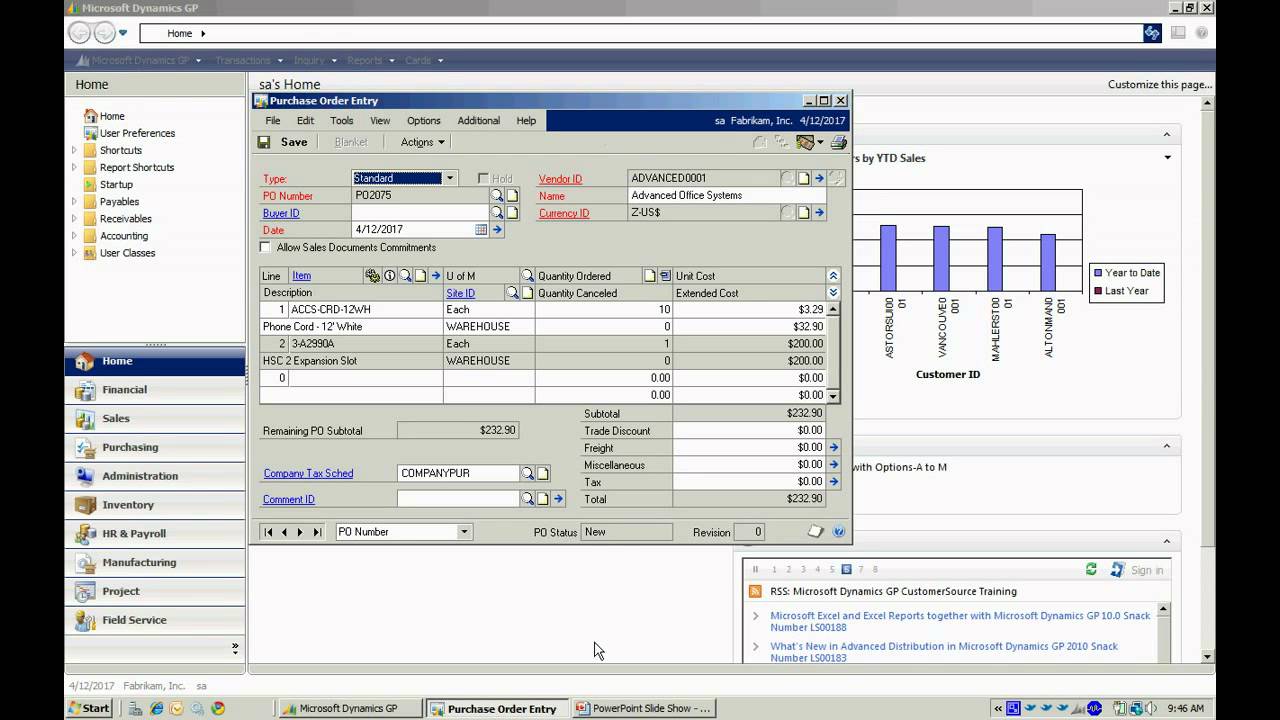Click the Miscellaneous expansion arrow
The image size is (1280, 720).
833,465
